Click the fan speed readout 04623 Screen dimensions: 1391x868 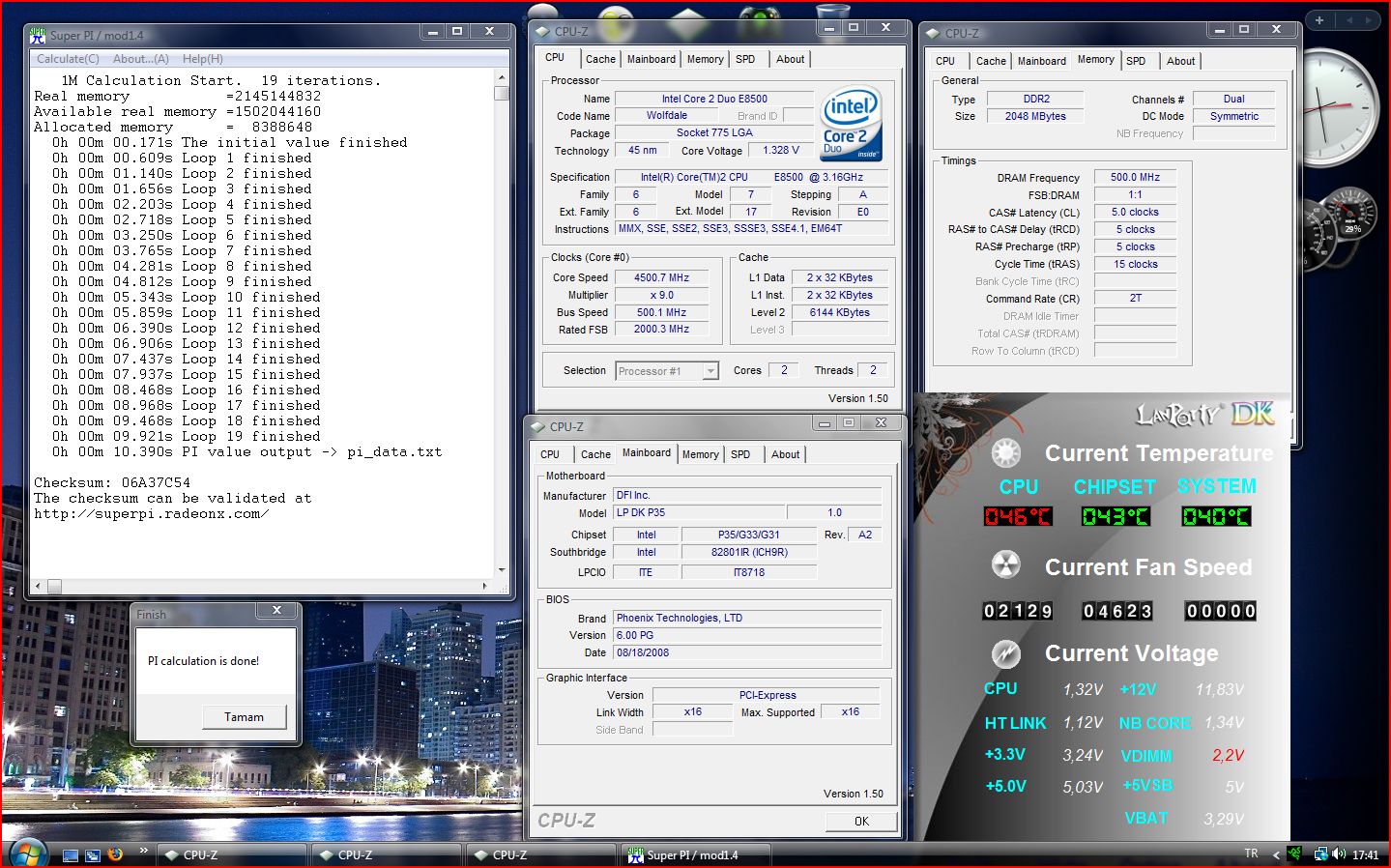pyautogui.click(x=1117, y=611)
